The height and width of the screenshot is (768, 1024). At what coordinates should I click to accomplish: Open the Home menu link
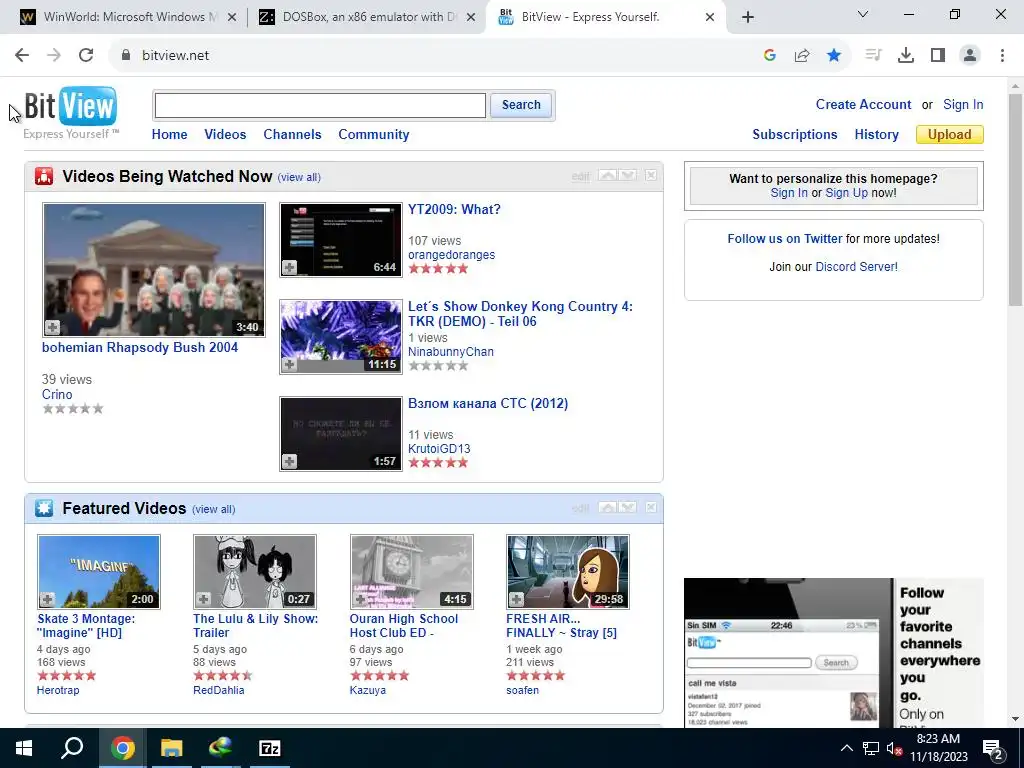170,135
